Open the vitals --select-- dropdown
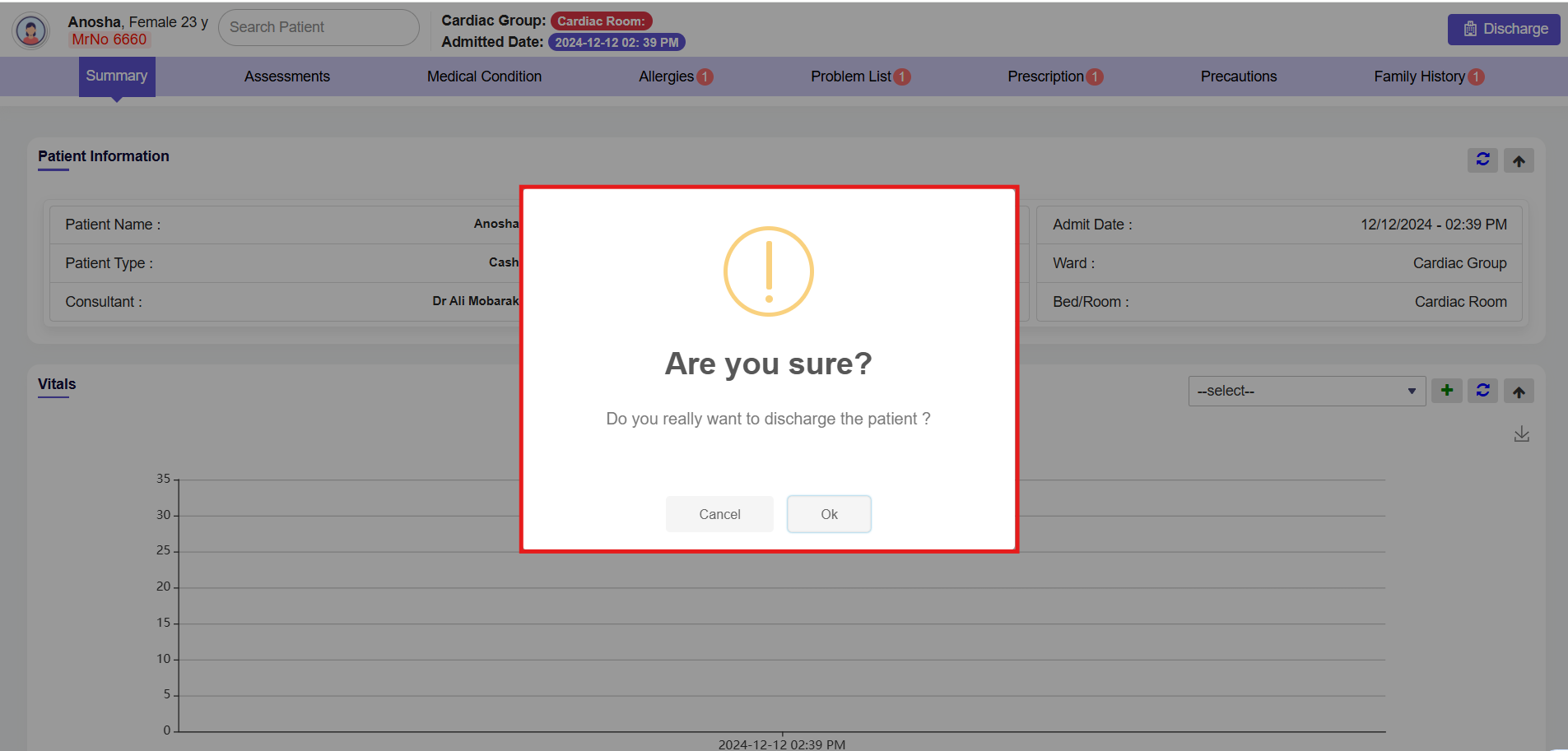The width and height of the screenshot is (1568, 751). [x=1305, y=391]
